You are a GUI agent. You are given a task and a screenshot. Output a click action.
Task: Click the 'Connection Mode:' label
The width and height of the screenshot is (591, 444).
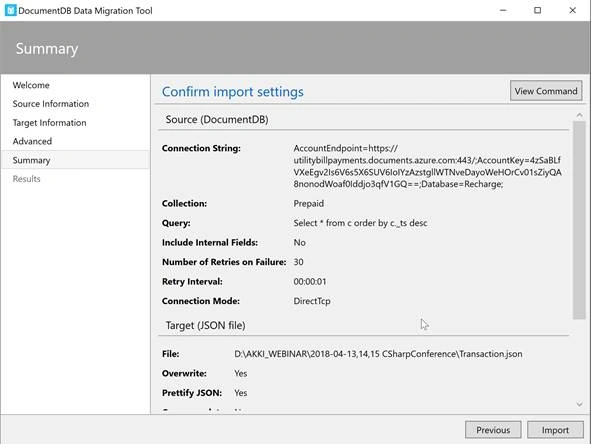[201, 301]
